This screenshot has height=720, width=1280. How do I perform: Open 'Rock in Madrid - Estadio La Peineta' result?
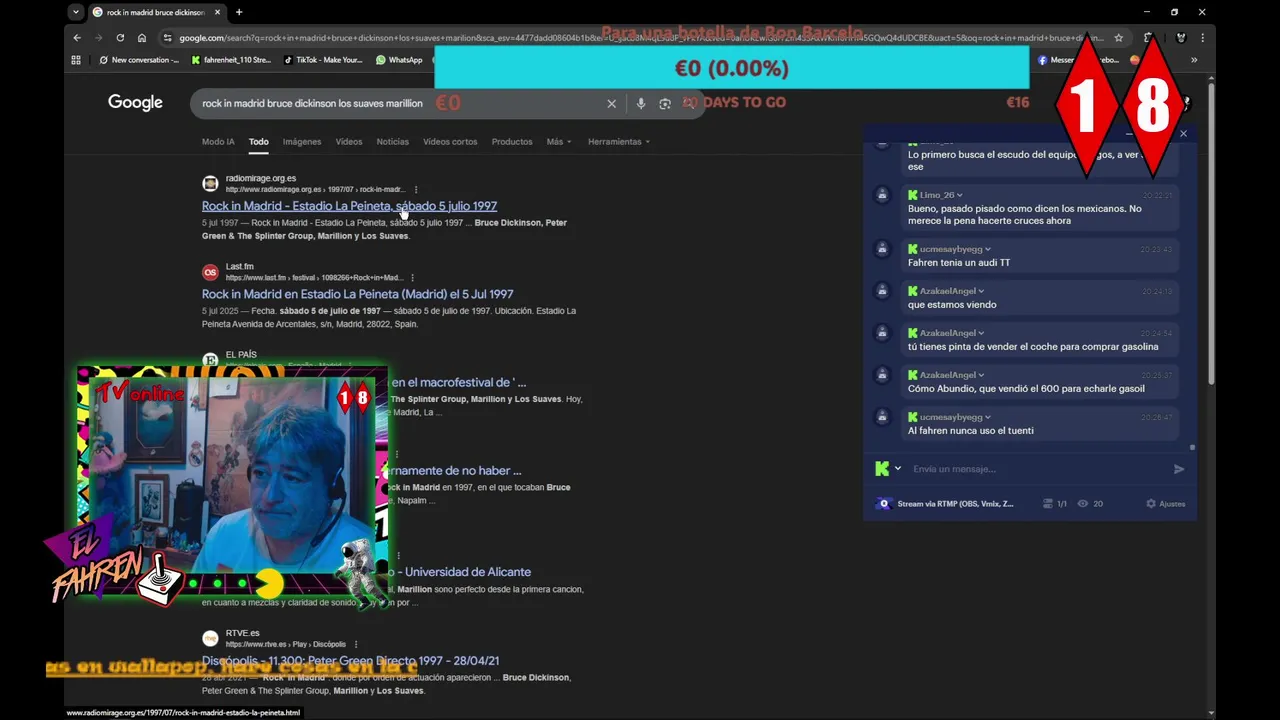point(349,206)
